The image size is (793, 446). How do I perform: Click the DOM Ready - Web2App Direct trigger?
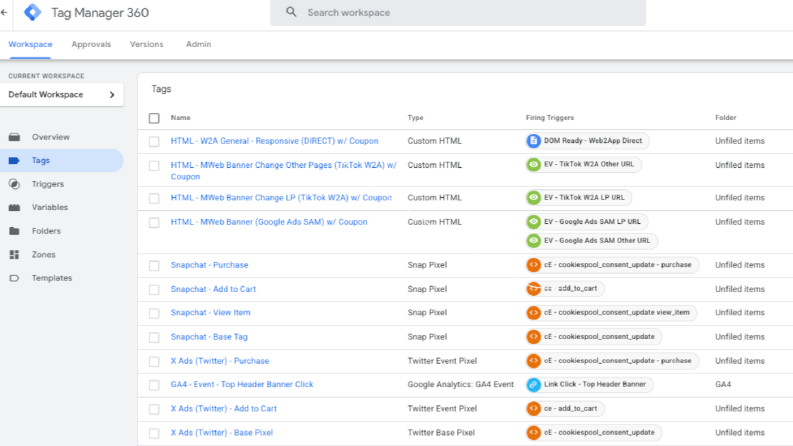588,141
